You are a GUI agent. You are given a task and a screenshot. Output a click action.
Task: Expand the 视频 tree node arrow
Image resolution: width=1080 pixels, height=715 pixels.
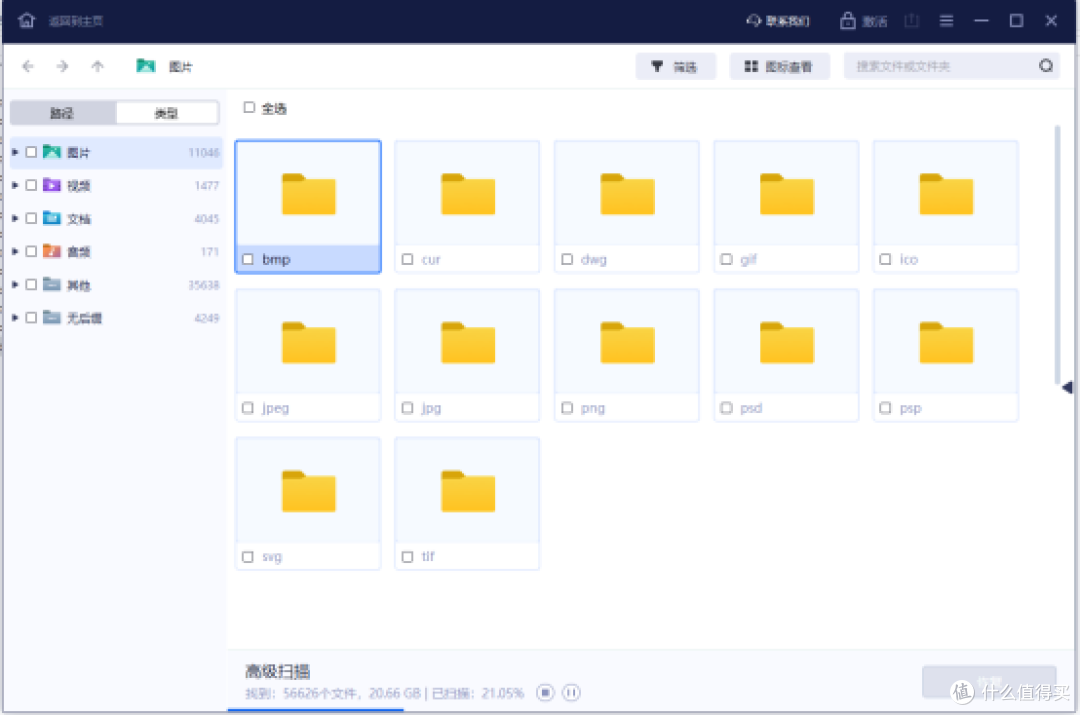(x=15, y=185)
